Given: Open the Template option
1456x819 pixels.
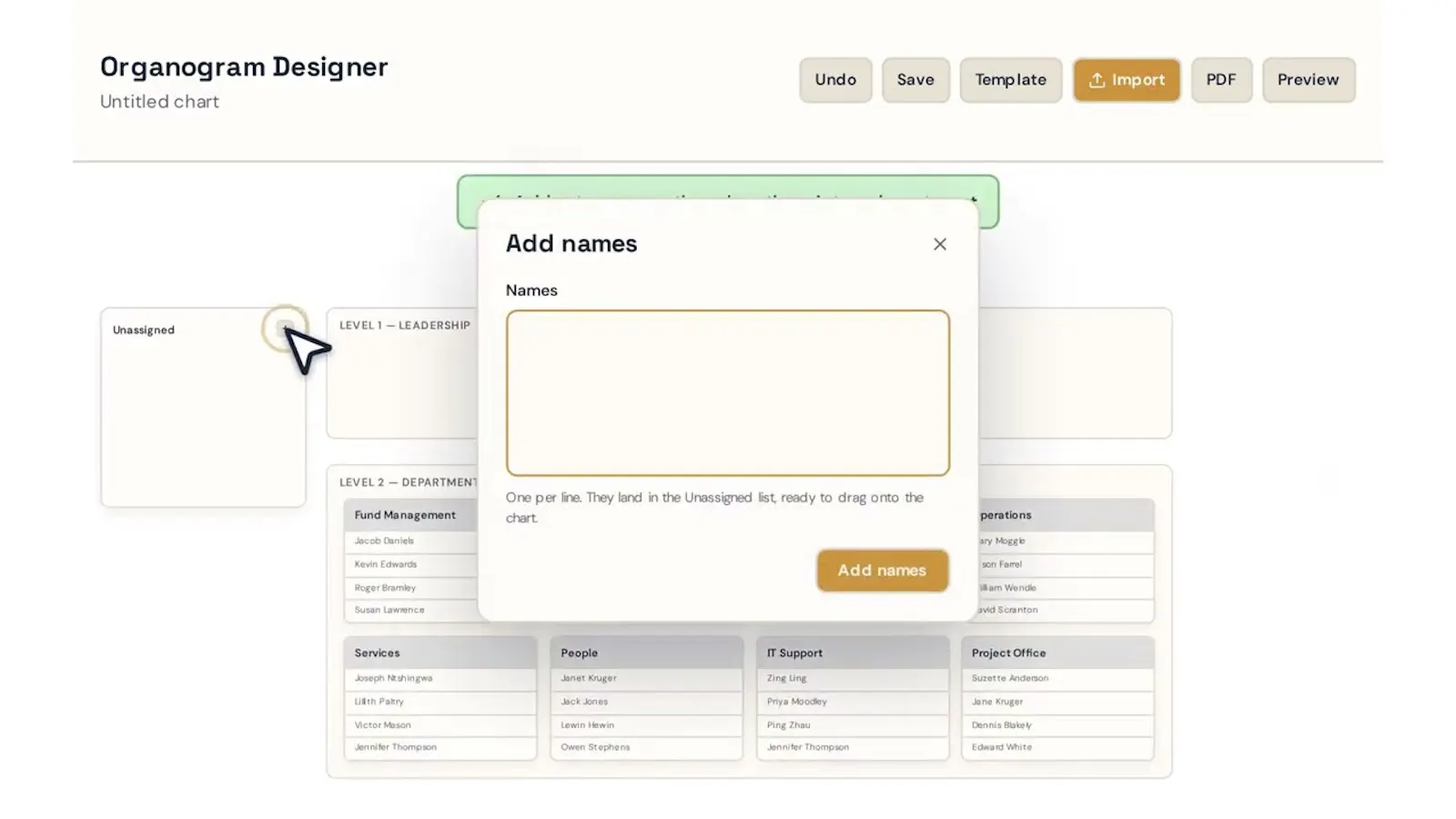Looking at the screenshot, I should point(1010,80).
